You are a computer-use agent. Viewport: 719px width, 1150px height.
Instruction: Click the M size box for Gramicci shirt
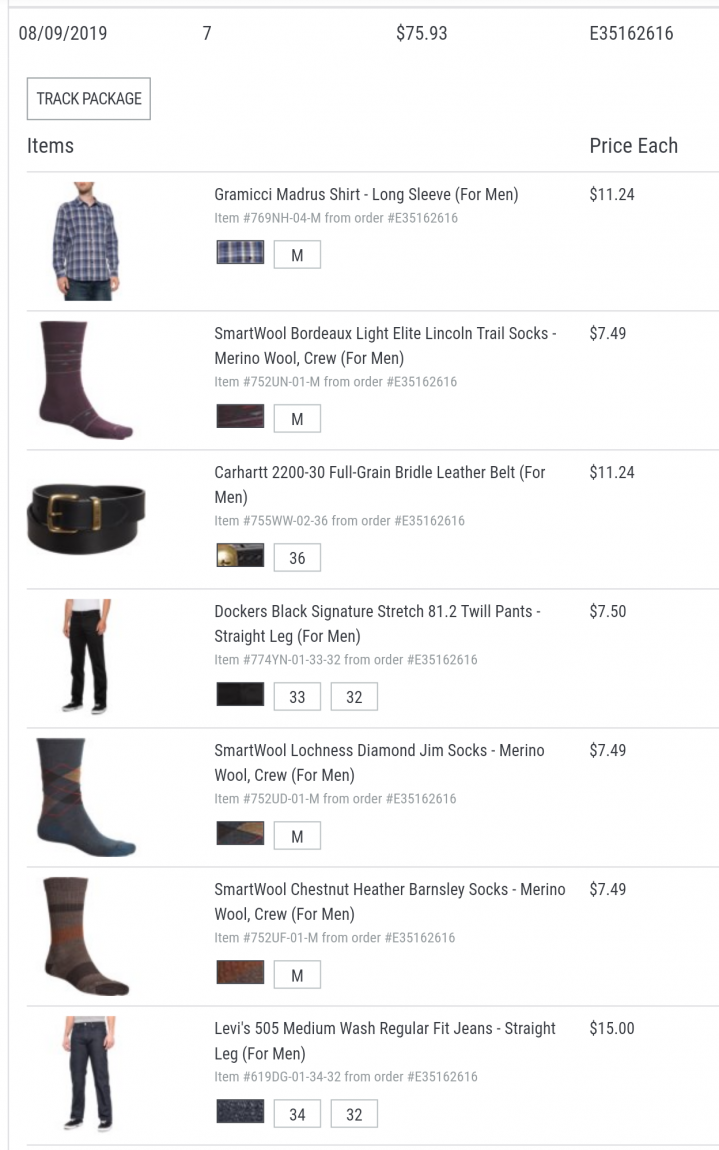pyautogui.click(x=297, y=255)
